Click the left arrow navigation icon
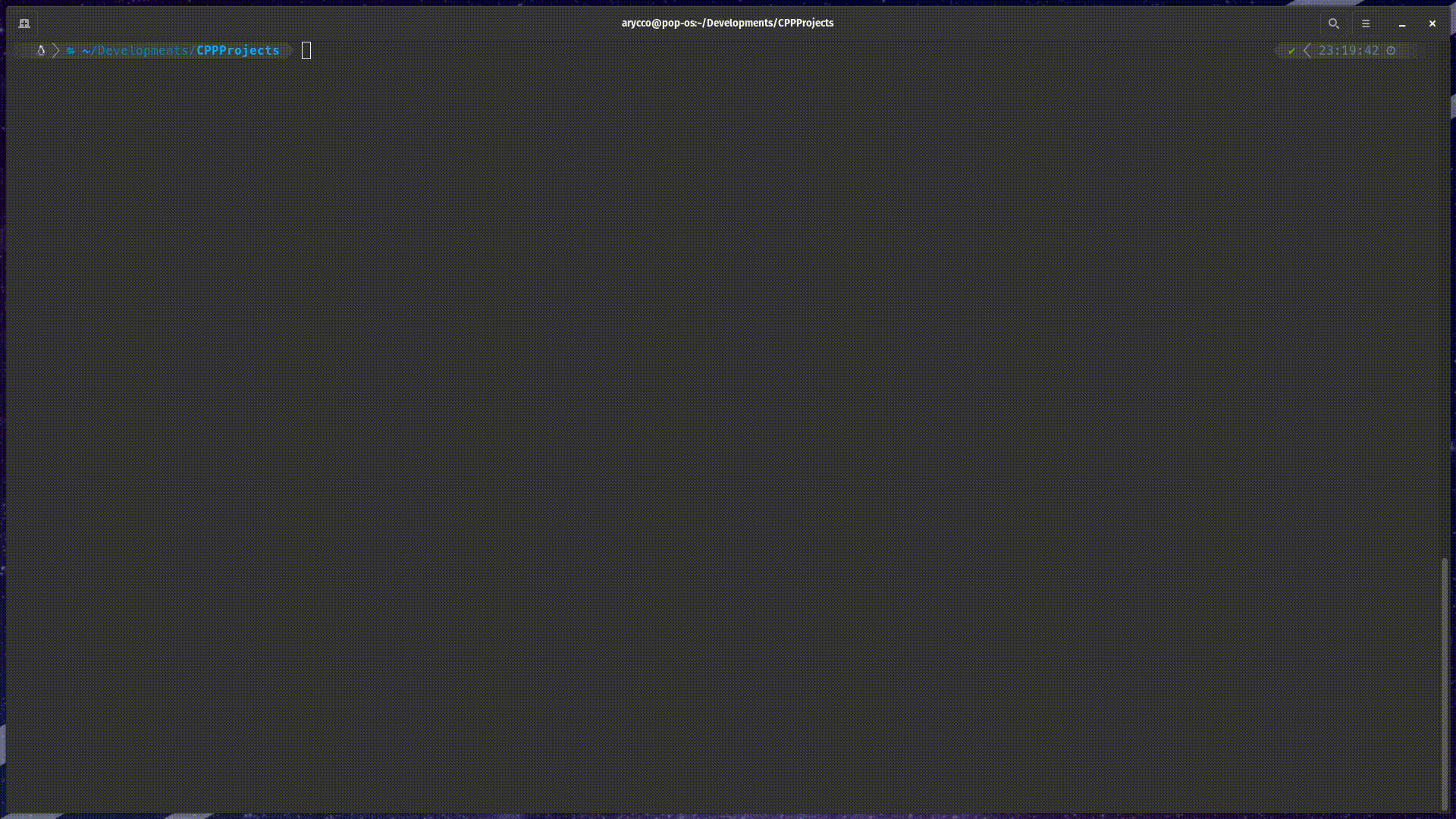This screenshot has height=819, width=1456. click(x=1307, y=50)
